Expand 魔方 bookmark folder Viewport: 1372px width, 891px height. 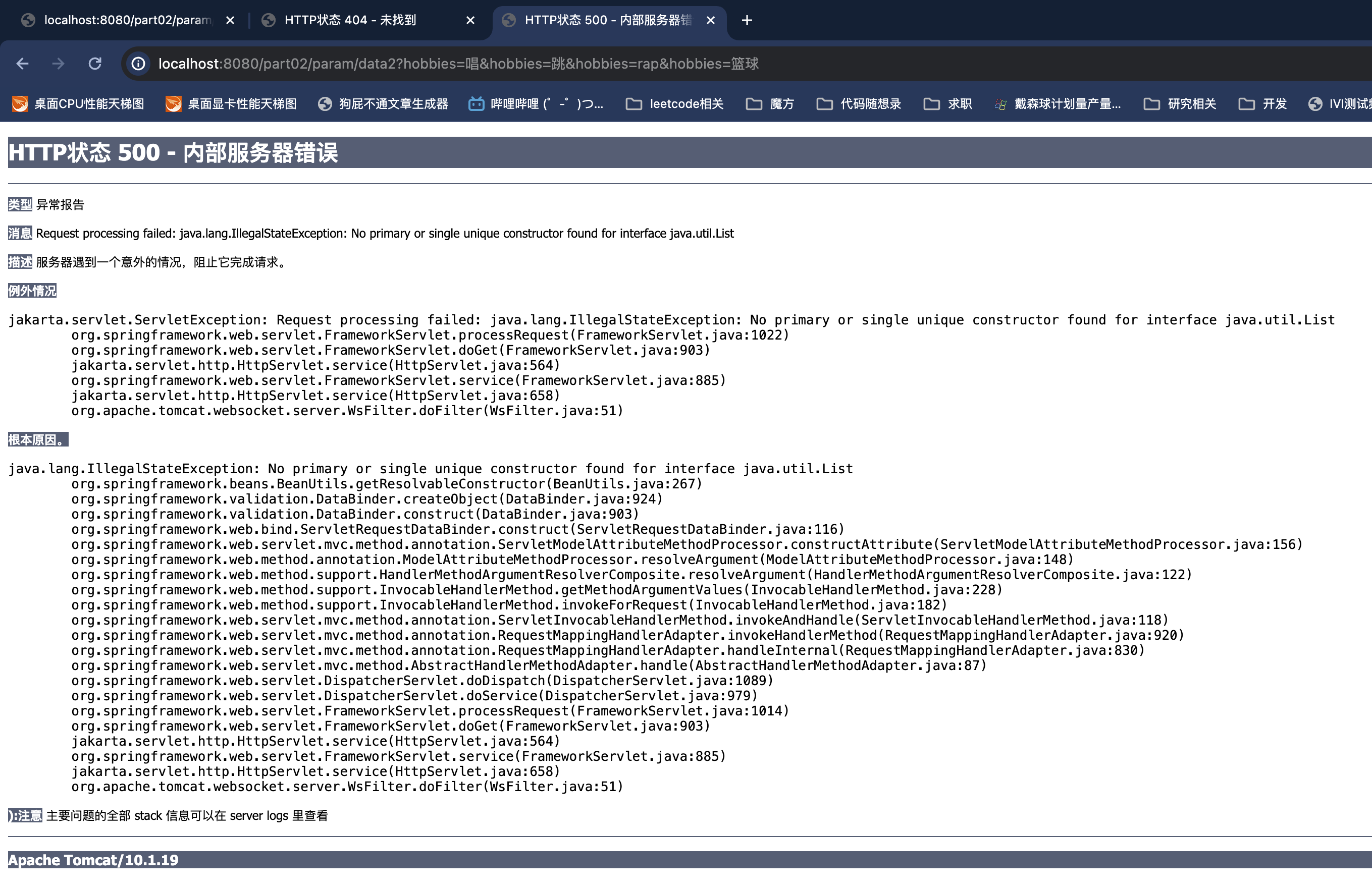pyautogui.click(x=770, y=104)
